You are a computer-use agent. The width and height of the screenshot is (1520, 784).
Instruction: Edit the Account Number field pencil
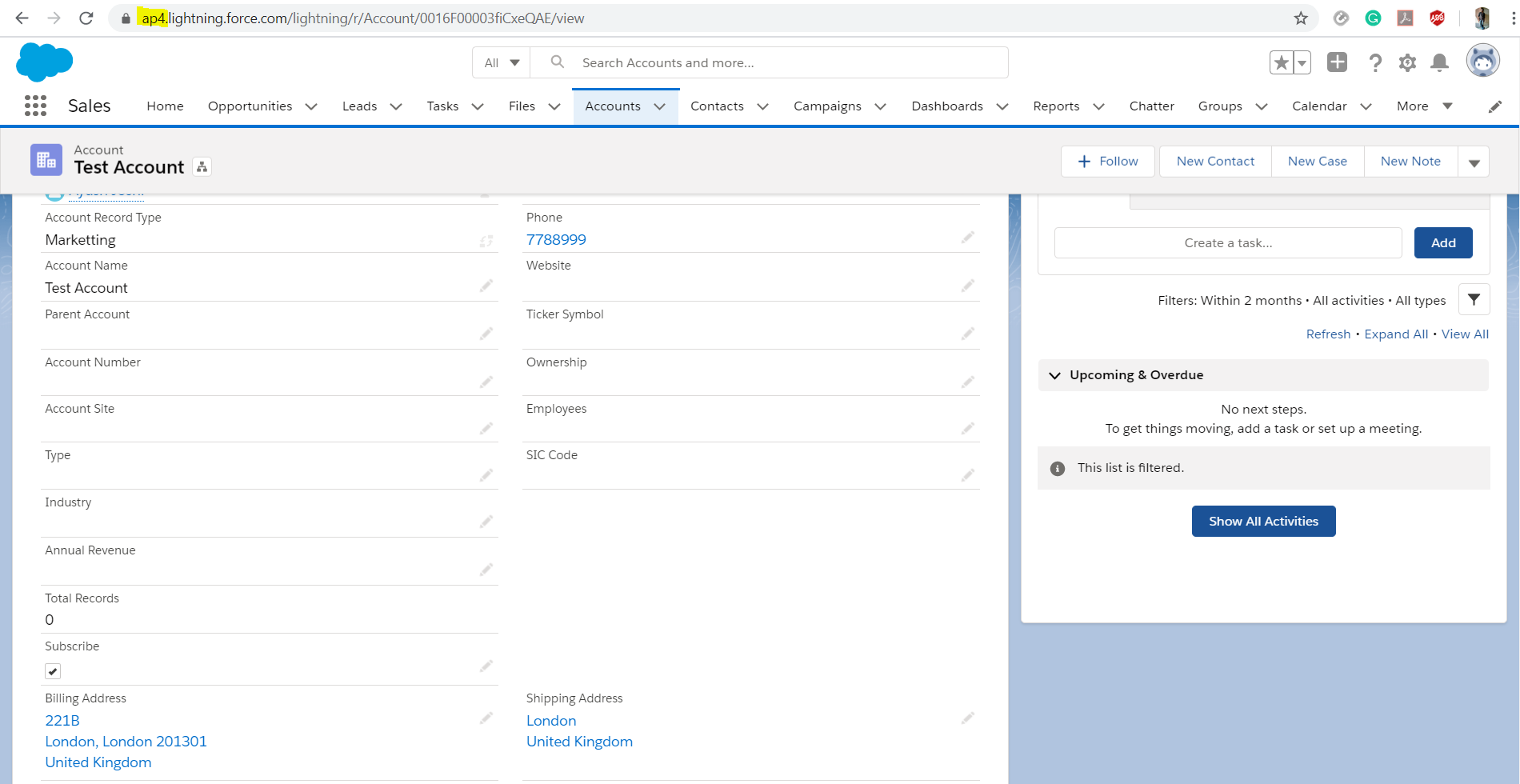486,382
